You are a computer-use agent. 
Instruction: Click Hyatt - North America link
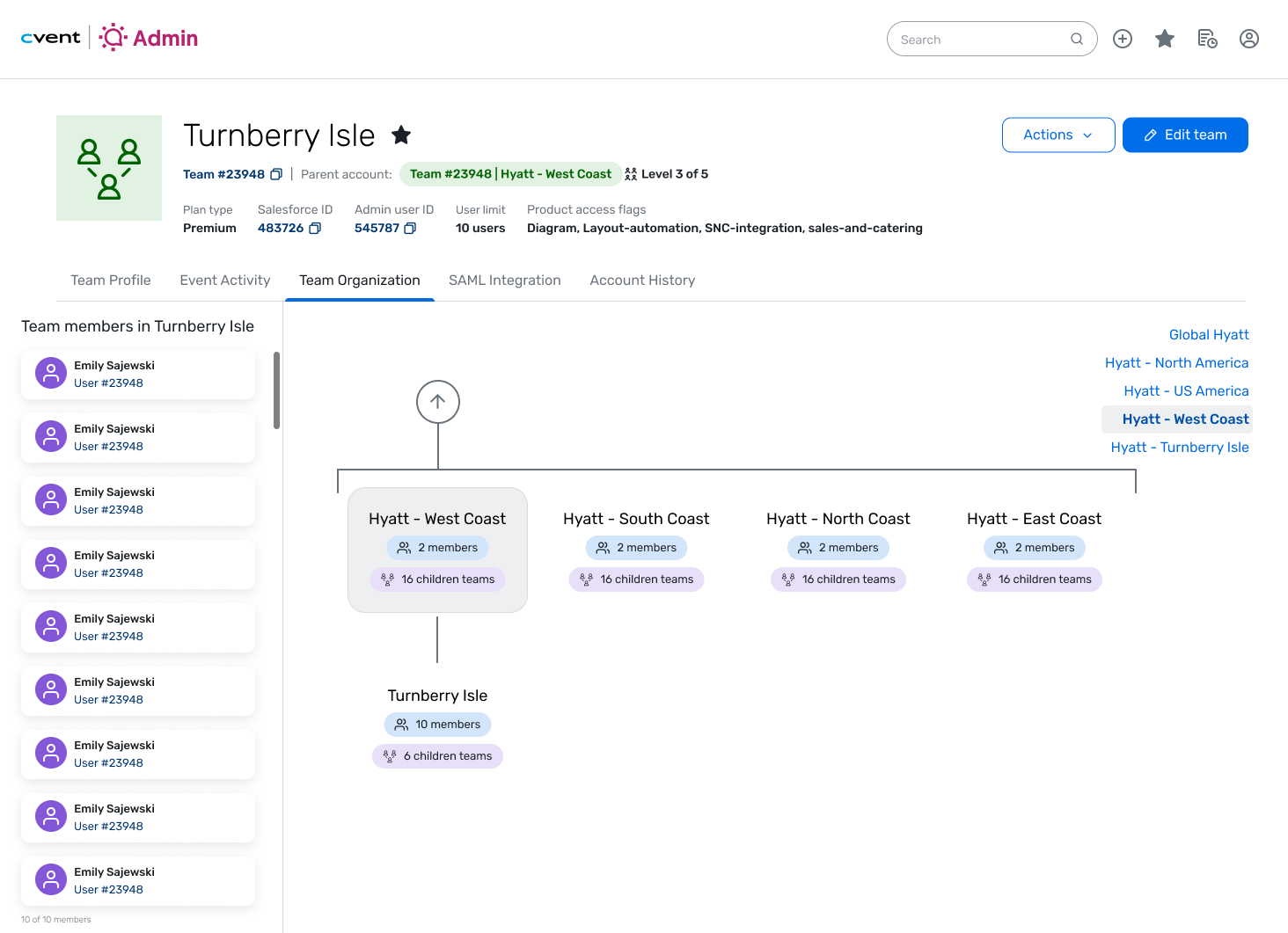tap(1177, 362)
